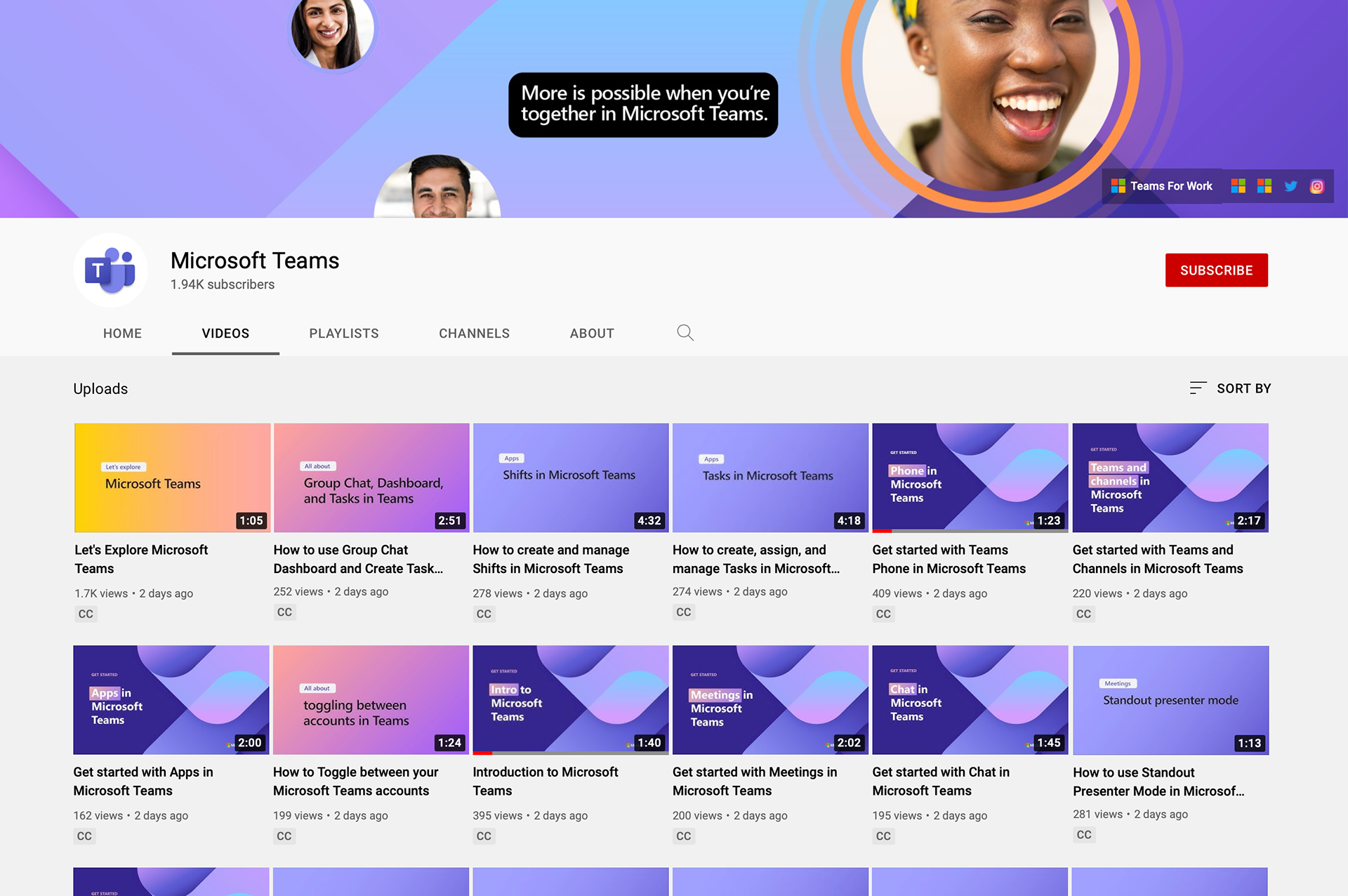1348x896 pixels.
Task: Open title 'How to create and manage Shifts'
Action: (x=551, y=559)
